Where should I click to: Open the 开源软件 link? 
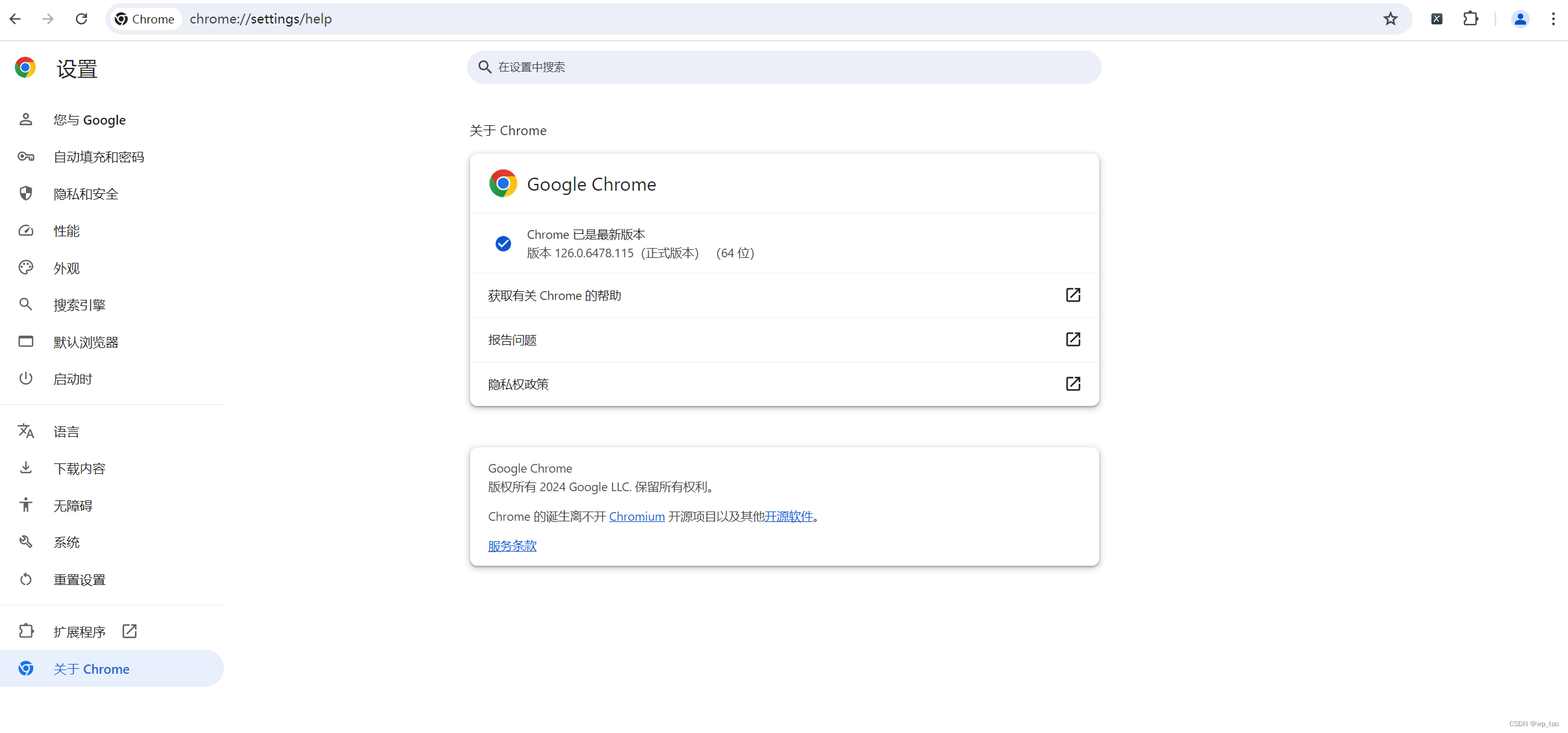tap(788, 516)
